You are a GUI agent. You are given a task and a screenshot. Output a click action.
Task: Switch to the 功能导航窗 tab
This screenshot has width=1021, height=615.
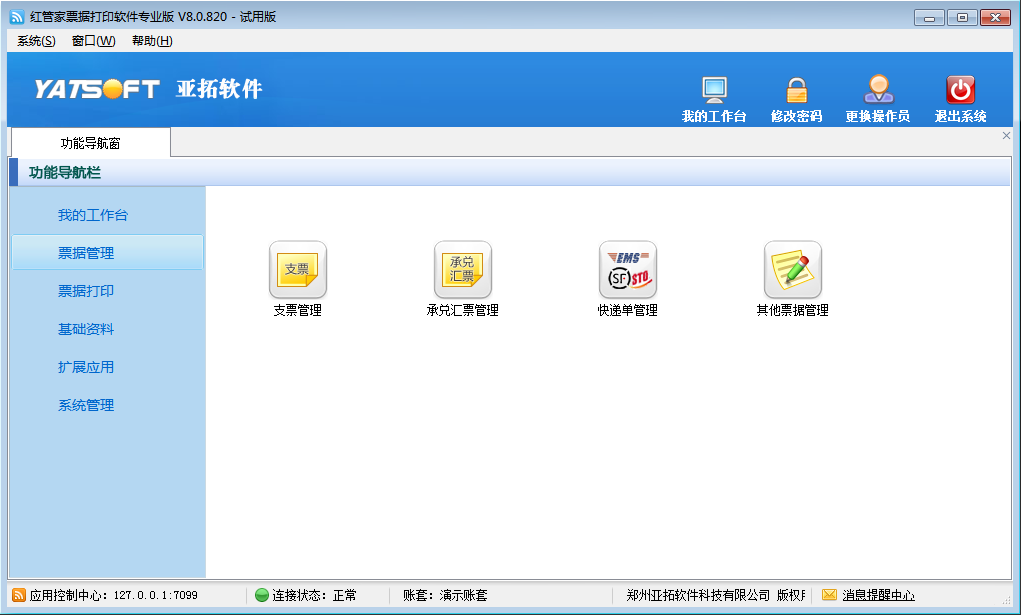90,143
